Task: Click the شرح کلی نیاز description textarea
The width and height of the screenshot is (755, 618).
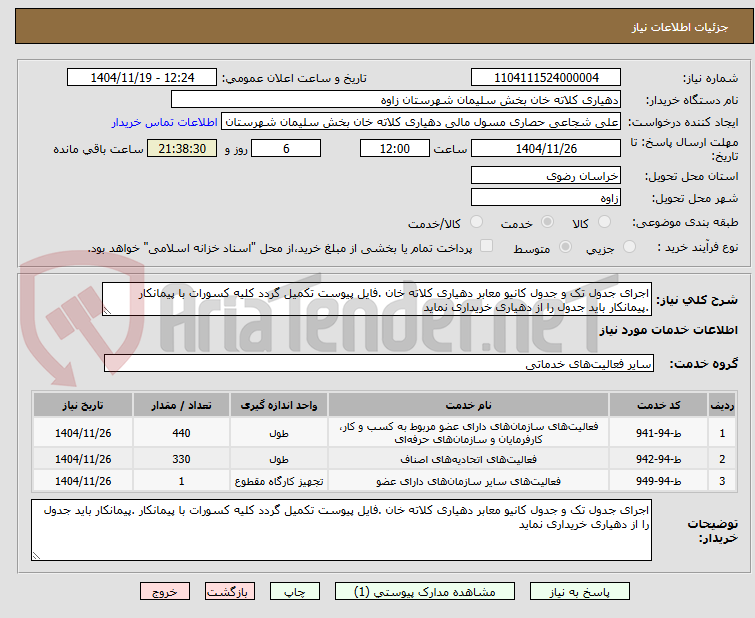Action: point(377,300)
